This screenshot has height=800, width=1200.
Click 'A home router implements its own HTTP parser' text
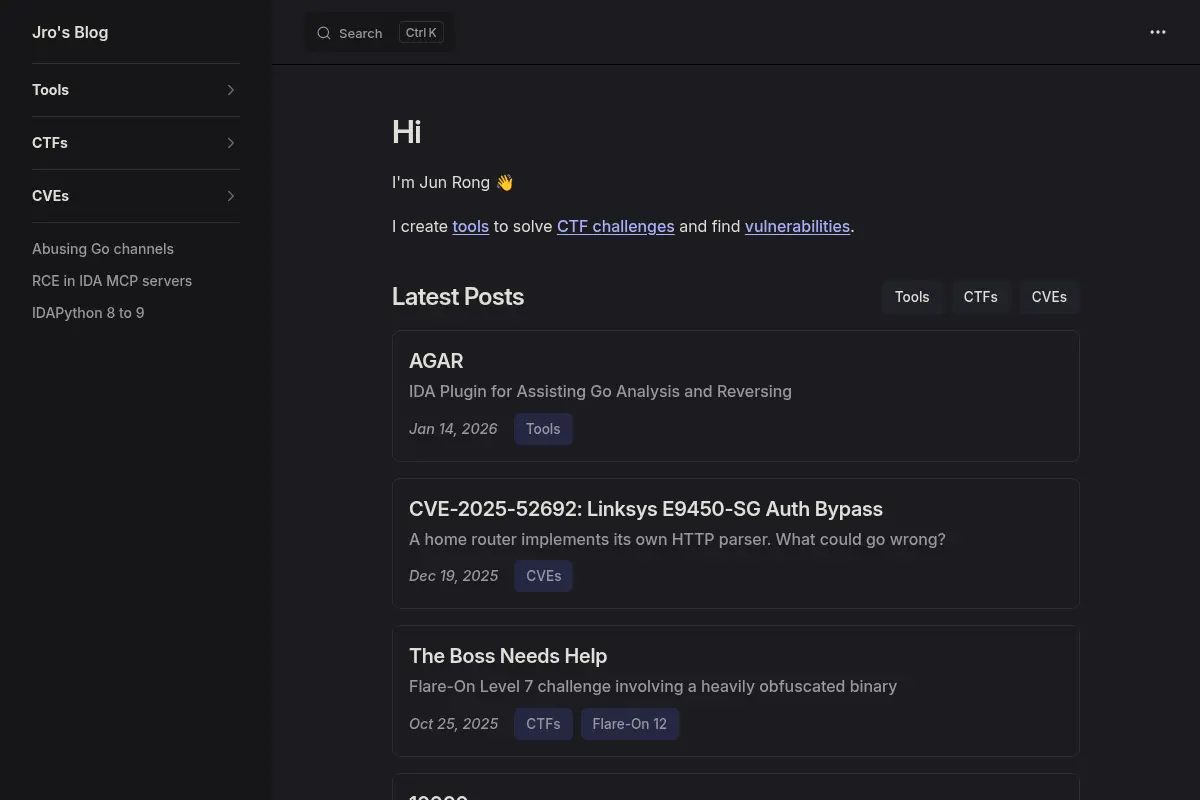677,540
